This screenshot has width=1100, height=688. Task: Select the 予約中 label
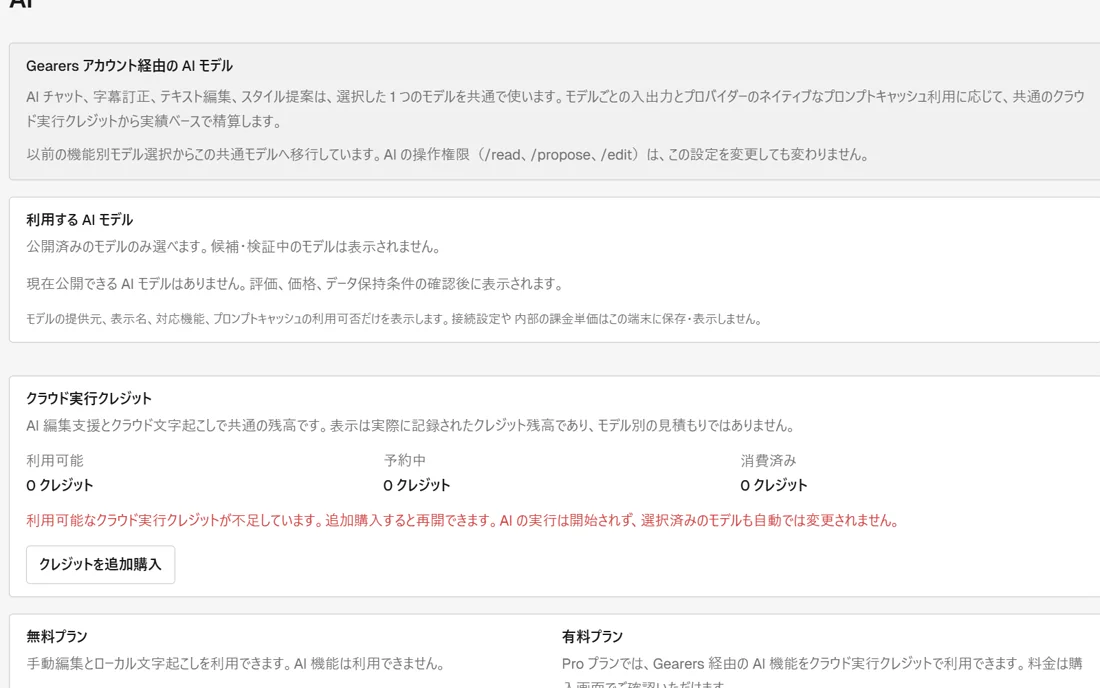click(405, 461)
